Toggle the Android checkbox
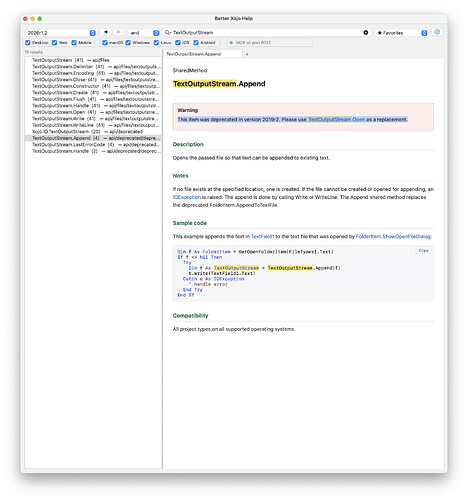The height and width of the screenshot is (500, 468). tap(196, 43)
